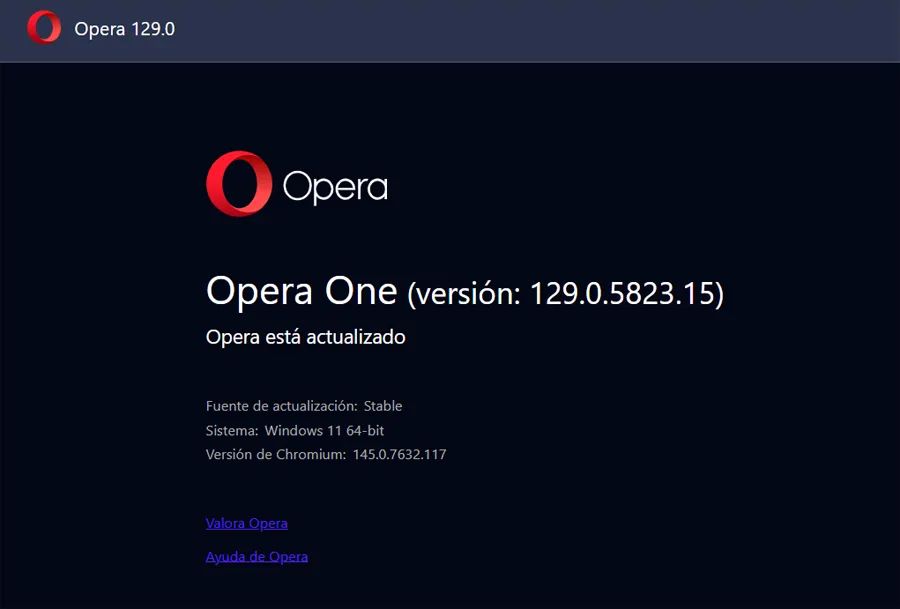Click the Opera logo in the top-left corner

[44, 29]
